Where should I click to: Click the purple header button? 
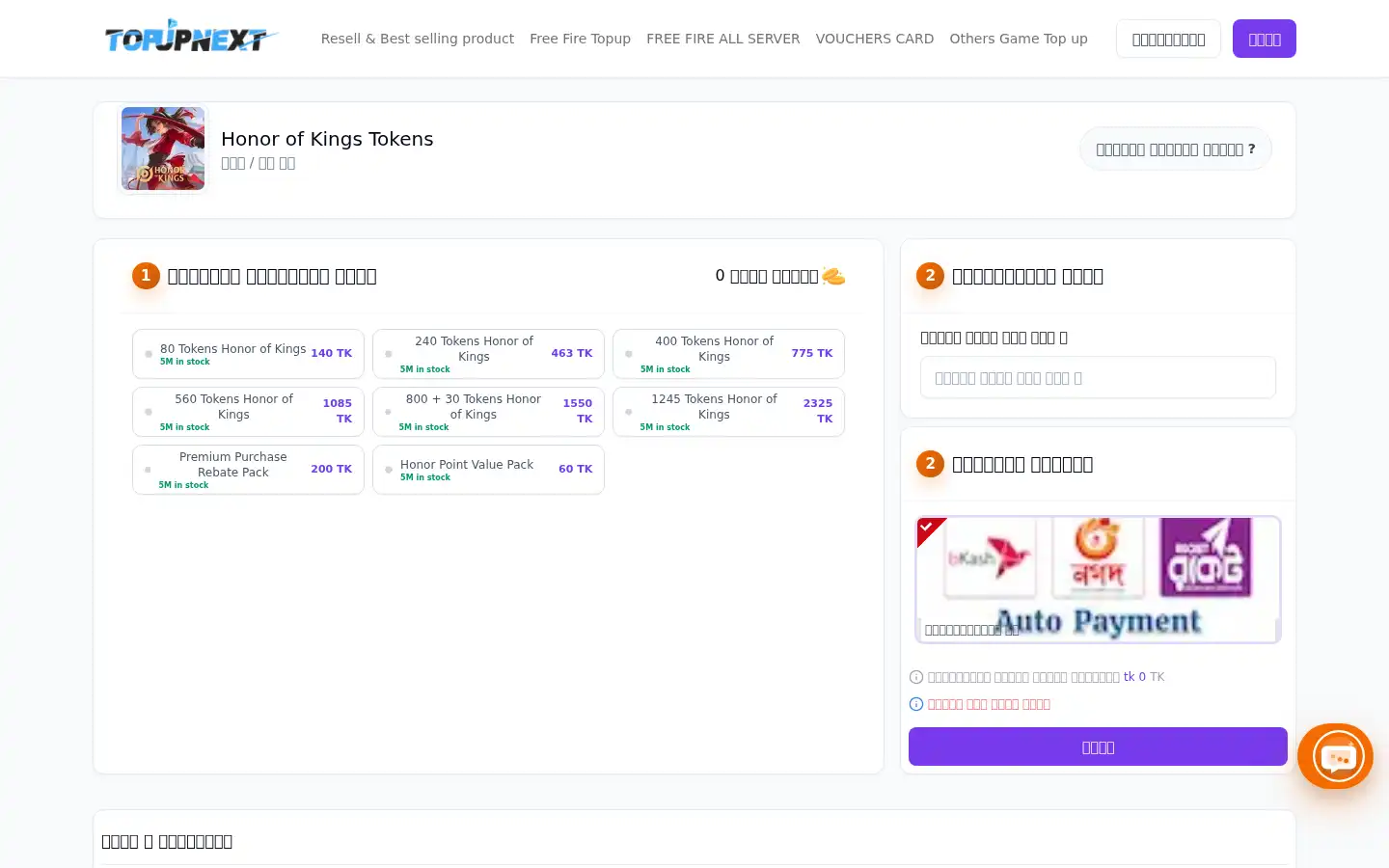pos(1265,39)
